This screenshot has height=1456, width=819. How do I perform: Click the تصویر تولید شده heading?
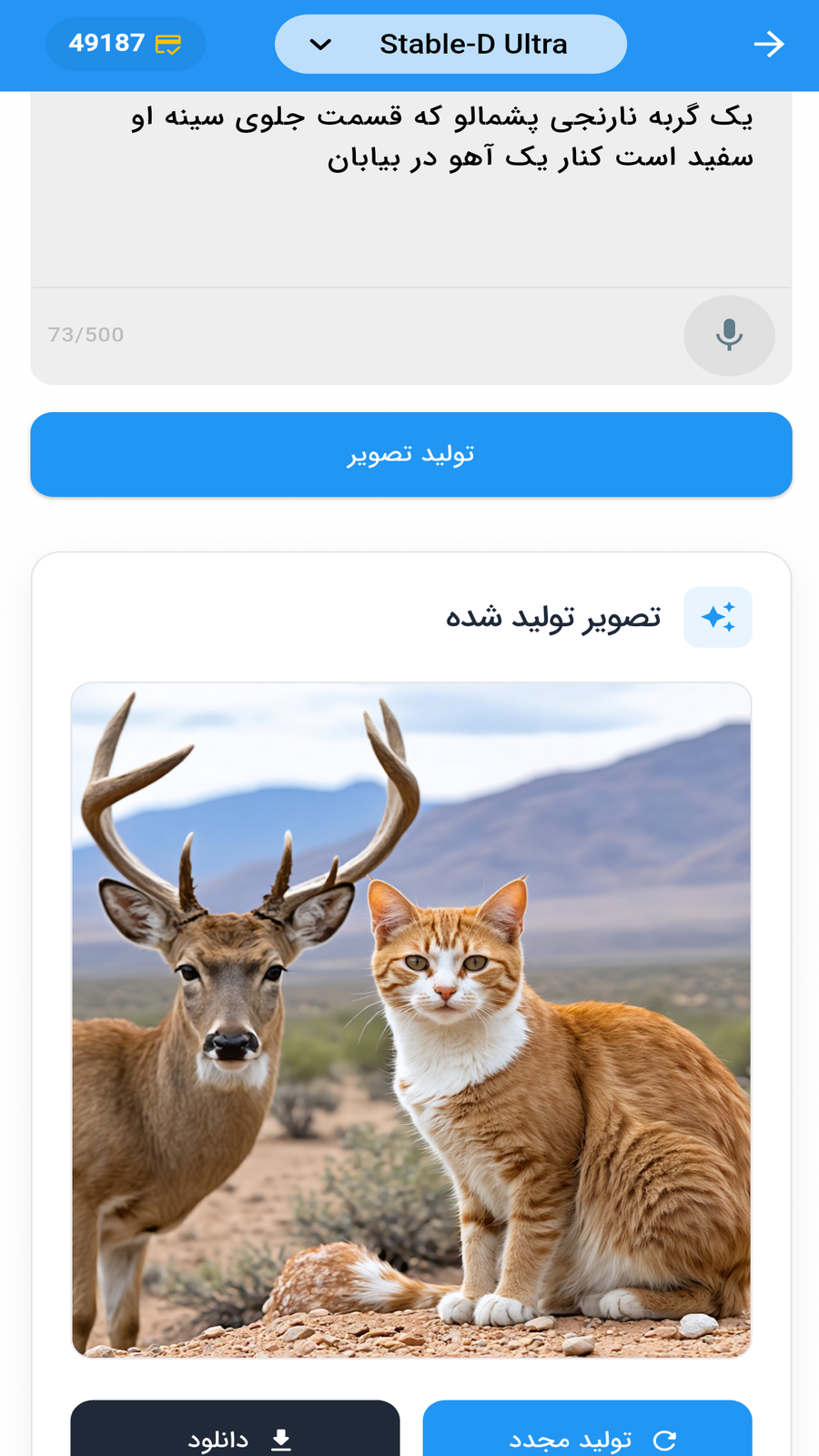point(553,617)
